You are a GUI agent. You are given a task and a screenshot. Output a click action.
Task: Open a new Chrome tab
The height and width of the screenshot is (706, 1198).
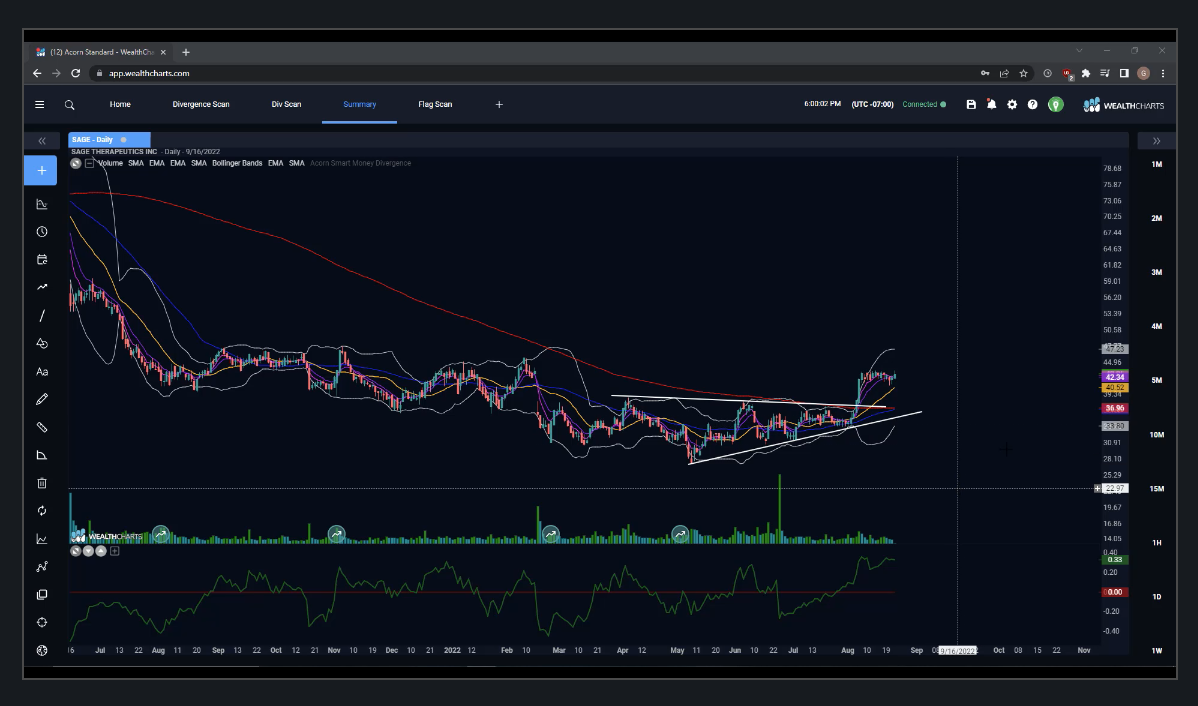[186, 52]
